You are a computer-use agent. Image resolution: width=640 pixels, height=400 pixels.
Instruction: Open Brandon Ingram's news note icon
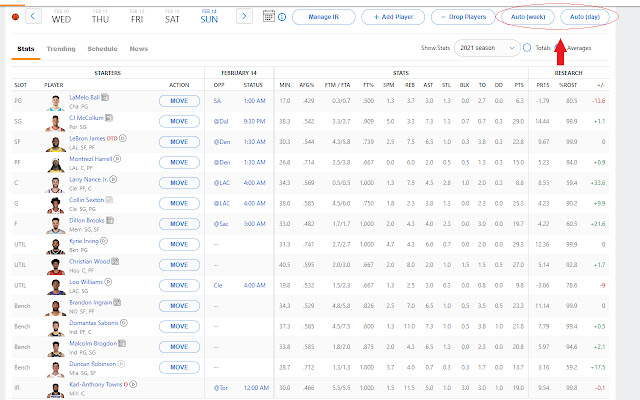[117, 302]
